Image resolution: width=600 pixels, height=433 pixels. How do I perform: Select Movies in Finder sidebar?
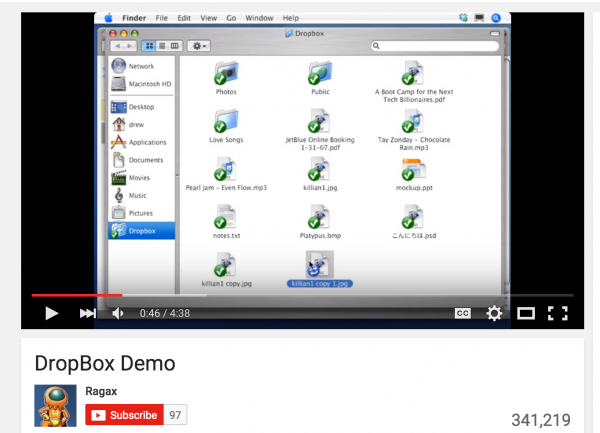[142, 177]
